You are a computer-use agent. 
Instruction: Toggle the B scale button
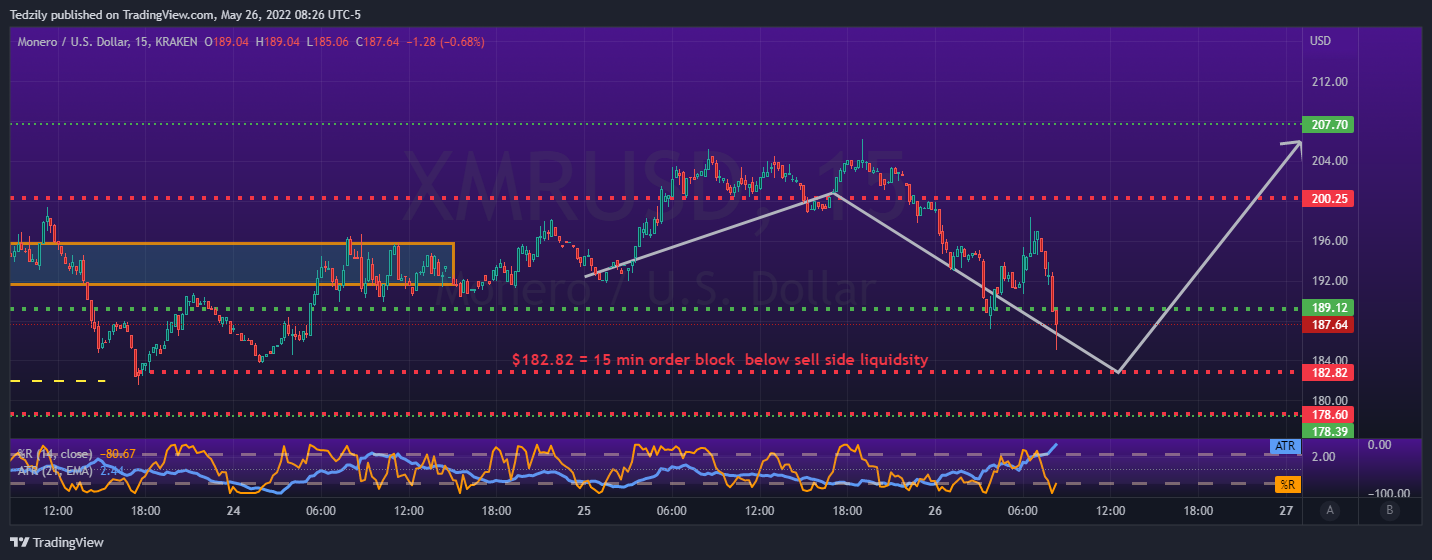click(x=1389, y=511)
